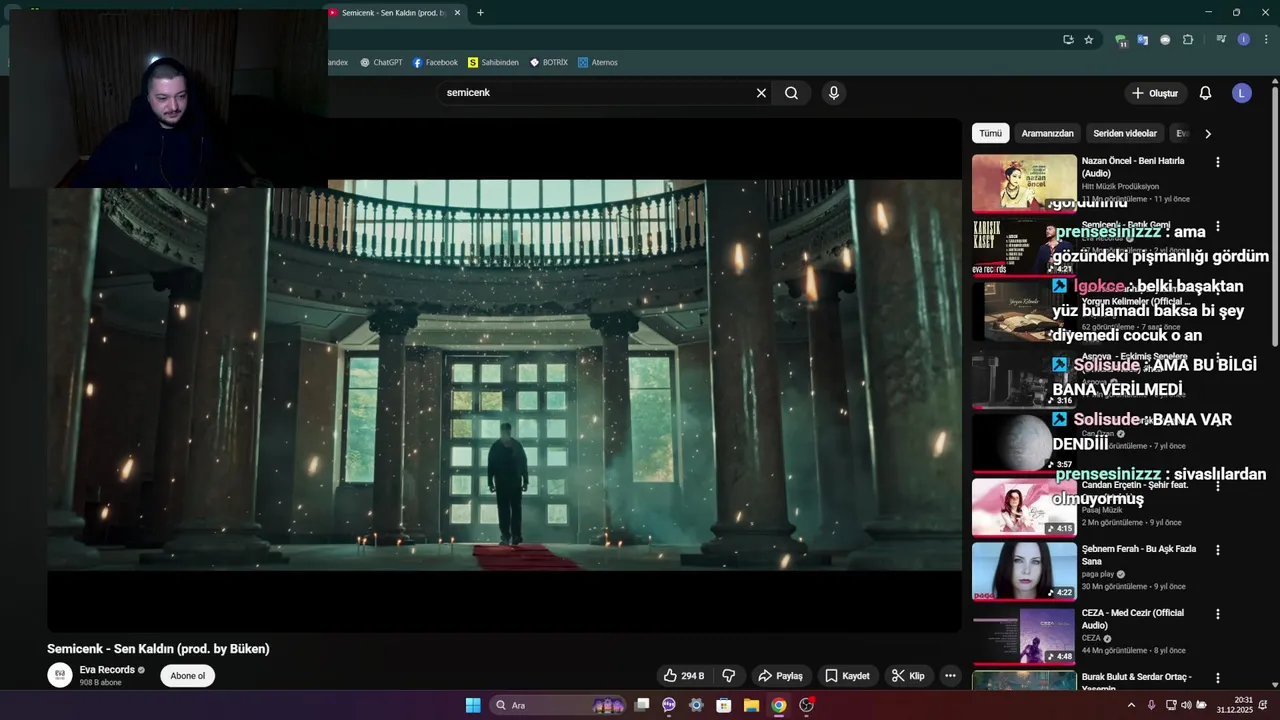Open the taskbar clock showing 20:31
This screenshot has height=720, width=1280.
[x=1236, y=705]
